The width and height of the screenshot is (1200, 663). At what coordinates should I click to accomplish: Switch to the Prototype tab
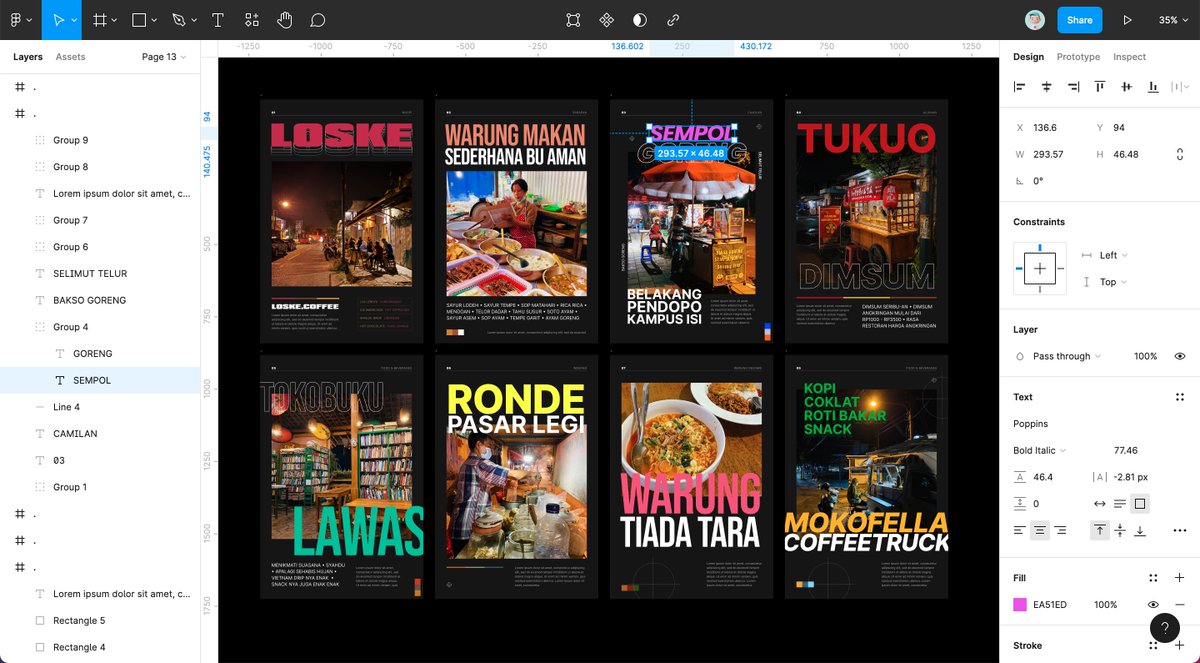pyautogui.click(x=1078, y=57)
